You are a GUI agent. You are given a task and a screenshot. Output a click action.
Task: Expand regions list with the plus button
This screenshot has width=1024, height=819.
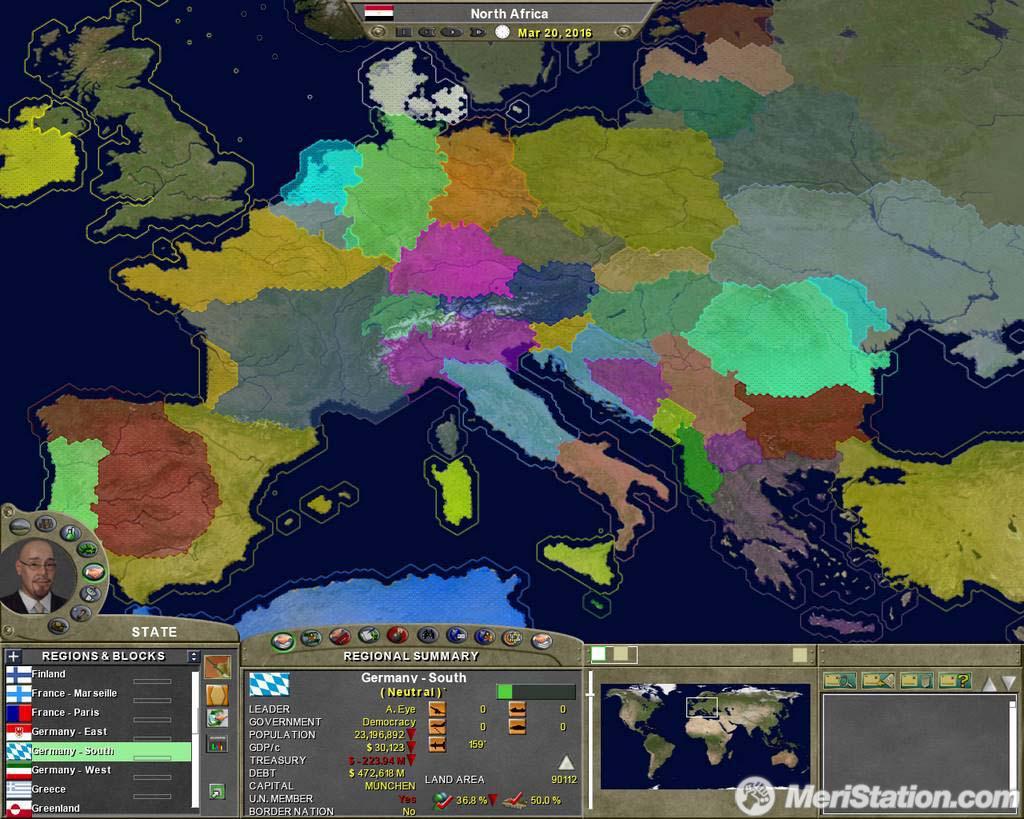pyautogui.click(x=13, y=656)
